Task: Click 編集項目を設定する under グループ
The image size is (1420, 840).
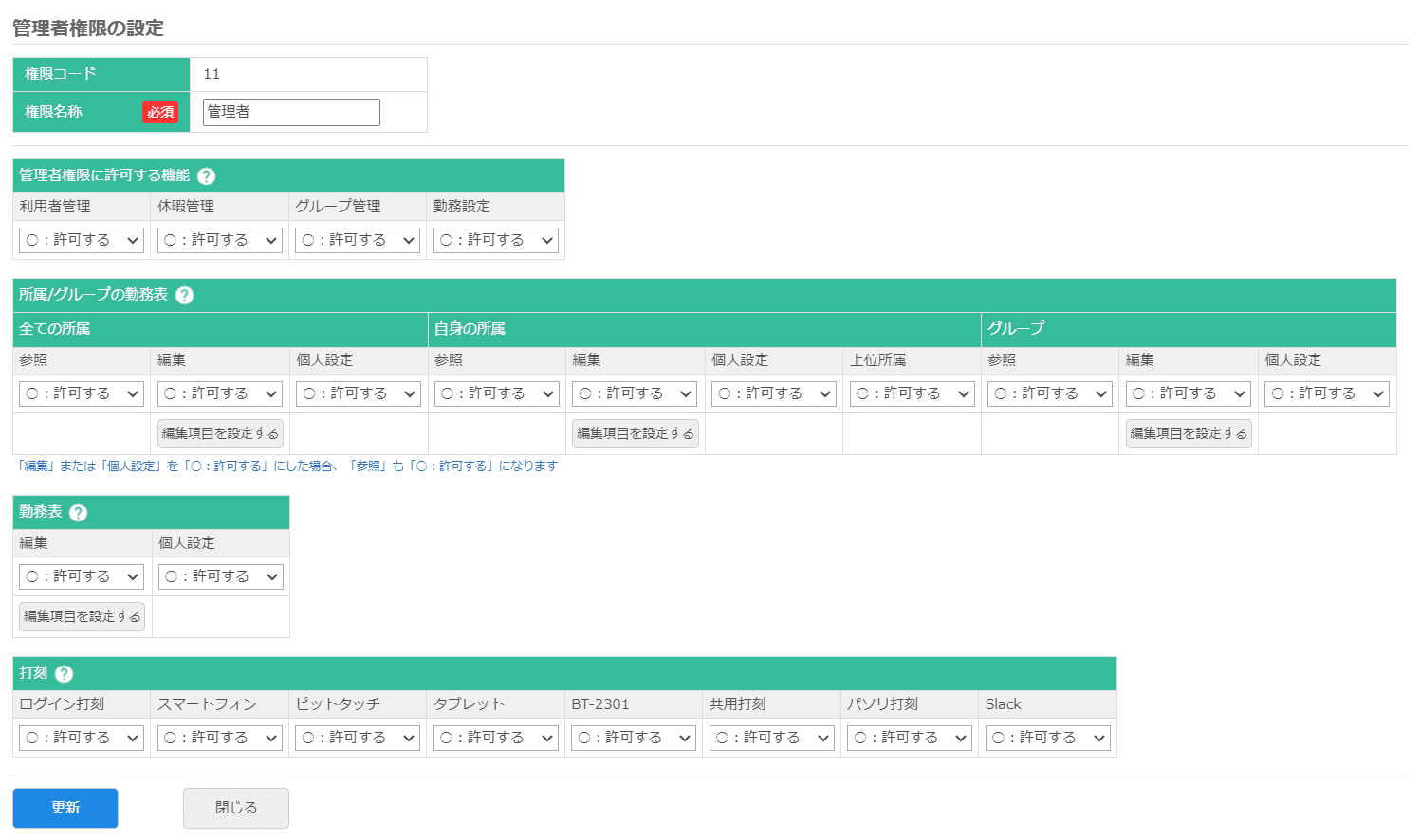Action: 1189,433
